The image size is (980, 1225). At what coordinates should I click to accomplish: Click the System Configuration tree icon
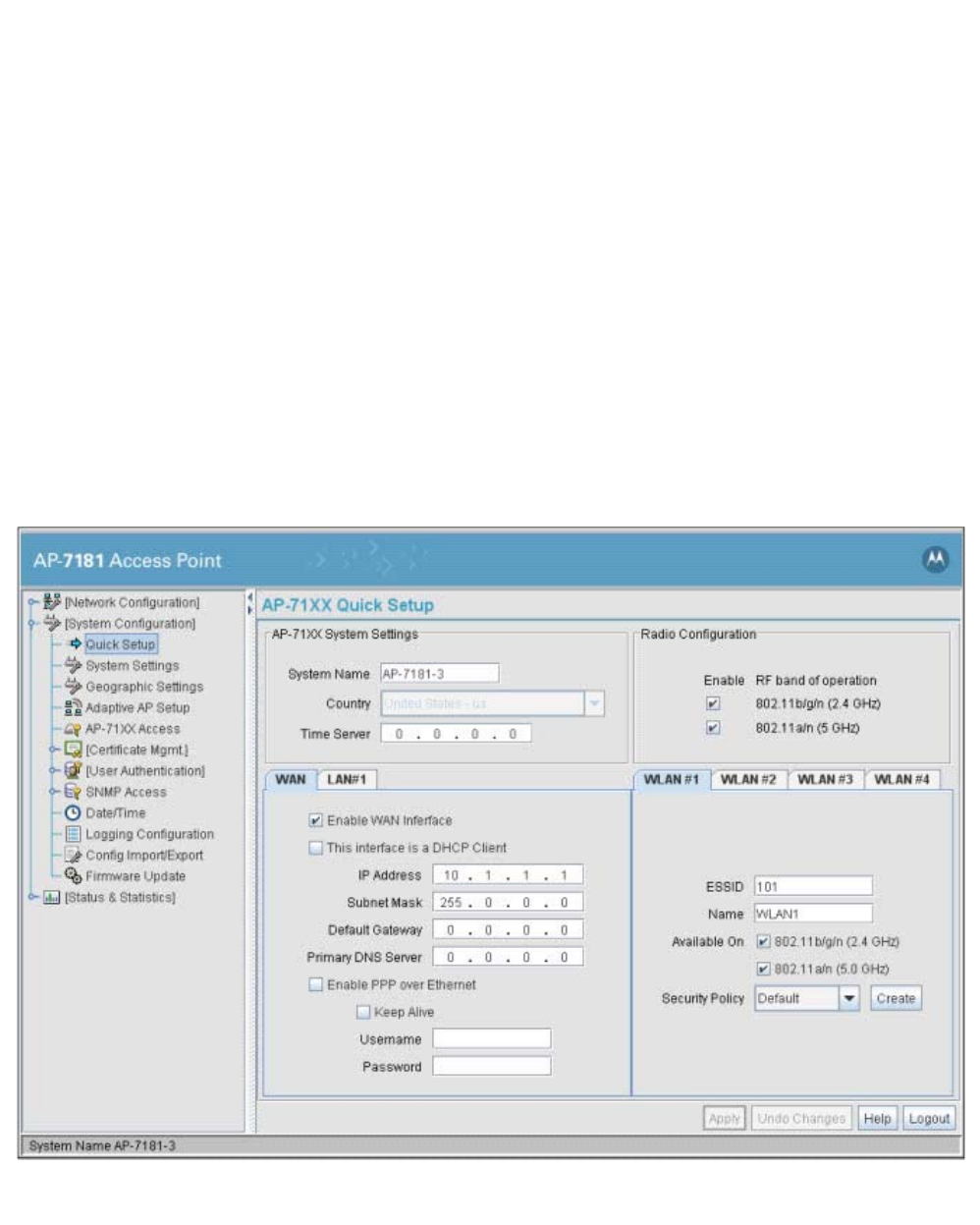click(52, 623)
